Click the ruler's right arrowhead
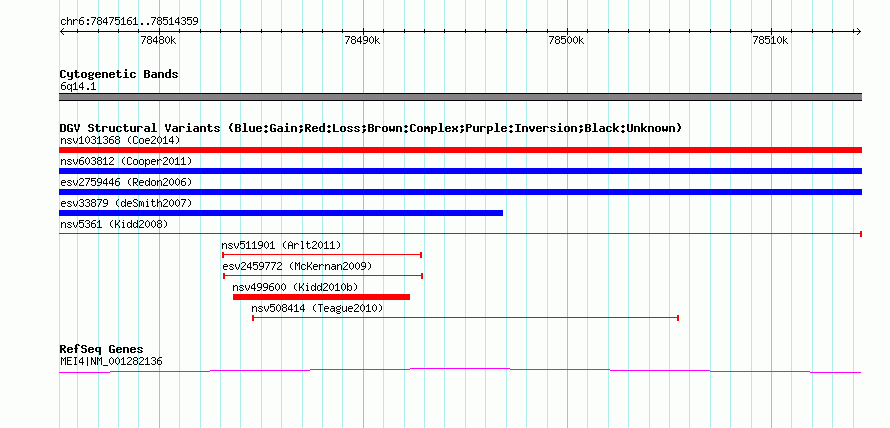 [x=858, y=32]
